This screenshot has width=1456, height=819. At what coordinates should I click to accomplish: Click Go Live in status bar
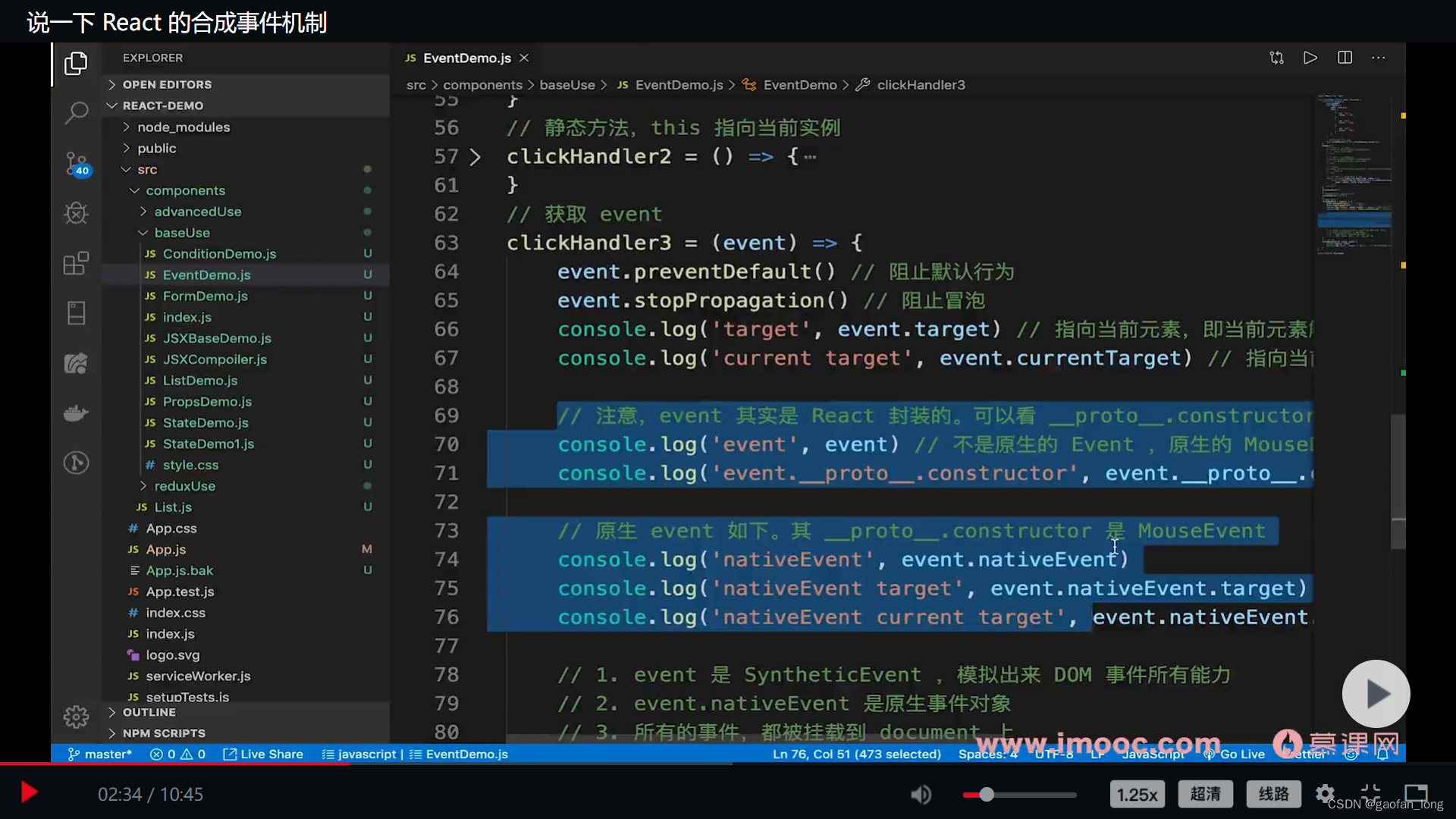pos(1235,754)
